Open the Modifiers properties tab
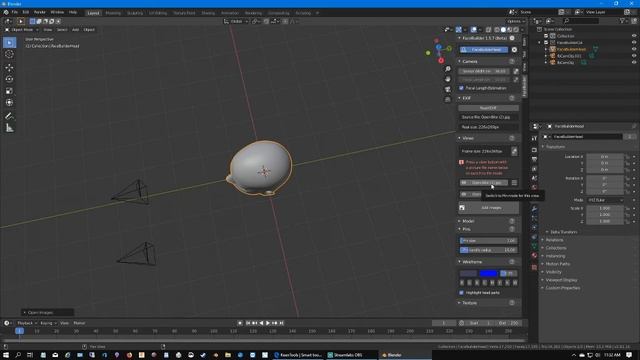Screen dimensions: 640x360 (x=534, y=209)
